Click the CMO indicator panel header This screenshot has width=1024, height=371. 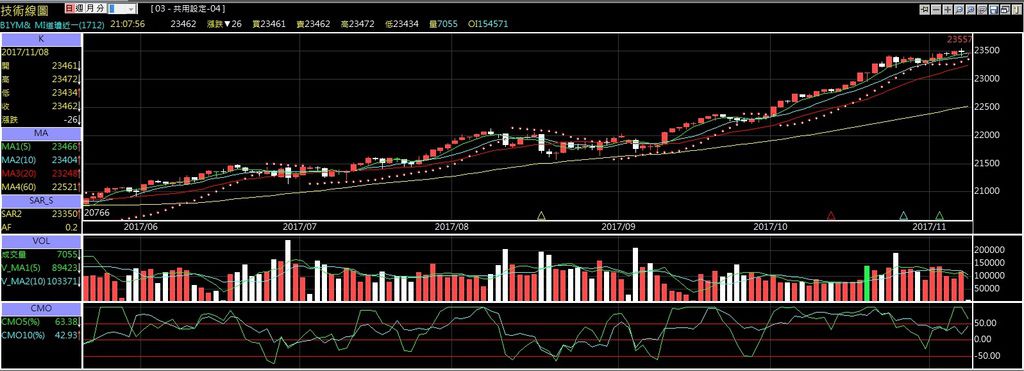40,308
